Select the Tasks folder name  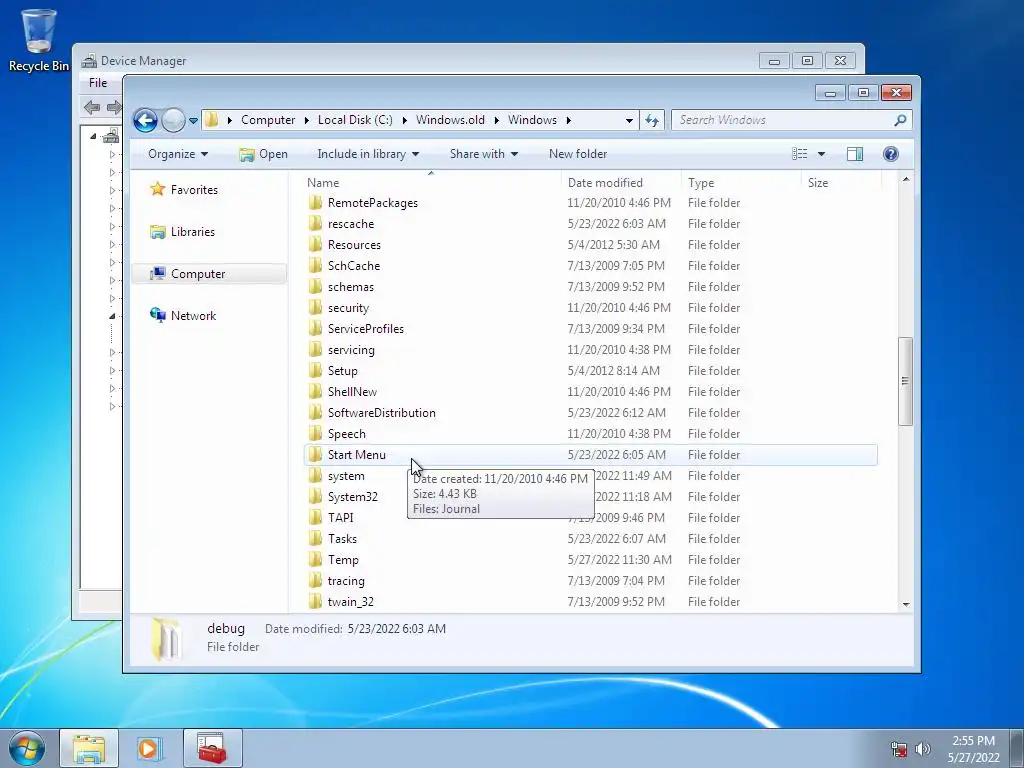coord(342,539)
